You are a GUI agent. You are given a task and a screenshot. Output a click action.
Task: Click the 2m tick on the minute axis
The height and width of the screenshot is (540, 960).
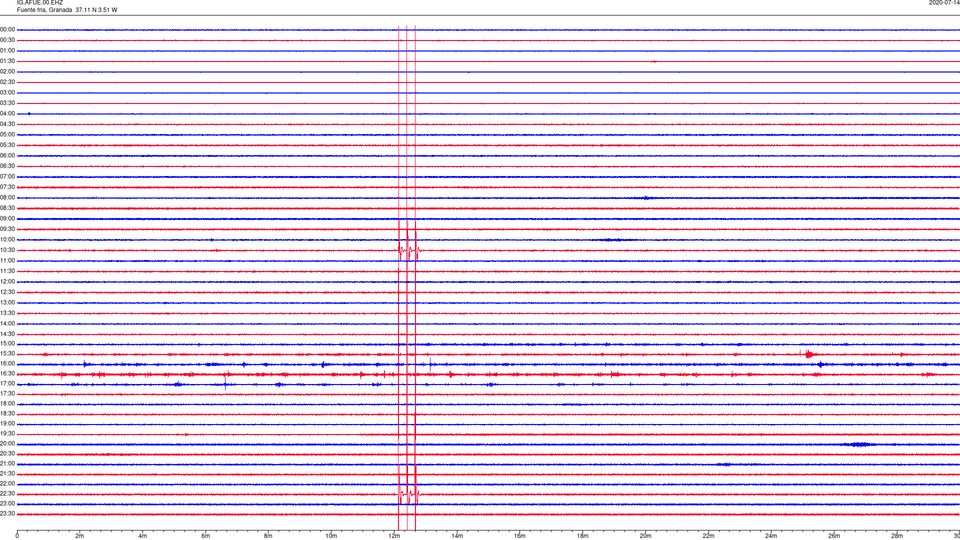80,536
